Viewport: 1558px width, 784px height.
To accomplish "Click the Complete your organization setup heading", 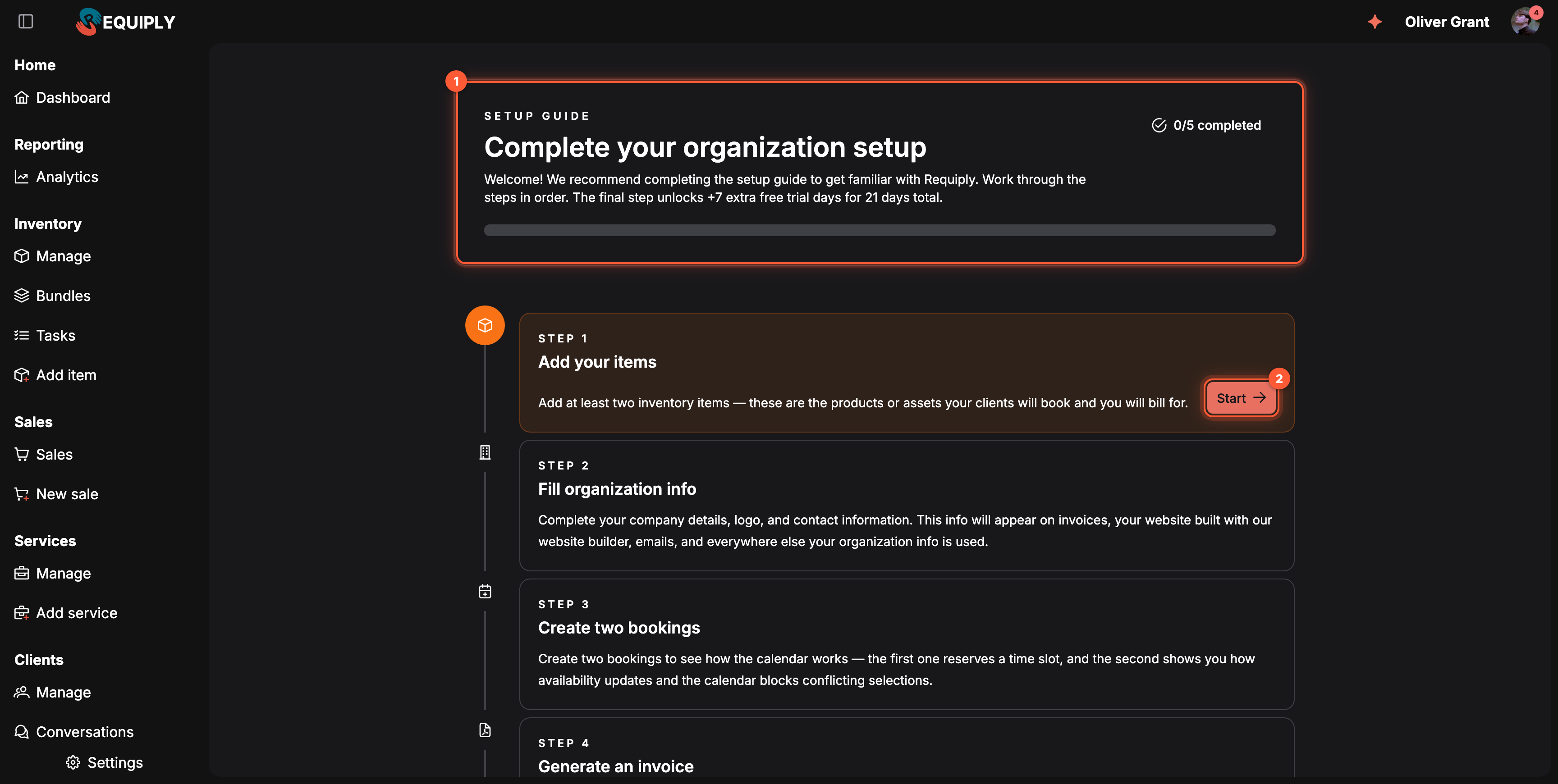I will pyautogui.click(x=705, y=147).
